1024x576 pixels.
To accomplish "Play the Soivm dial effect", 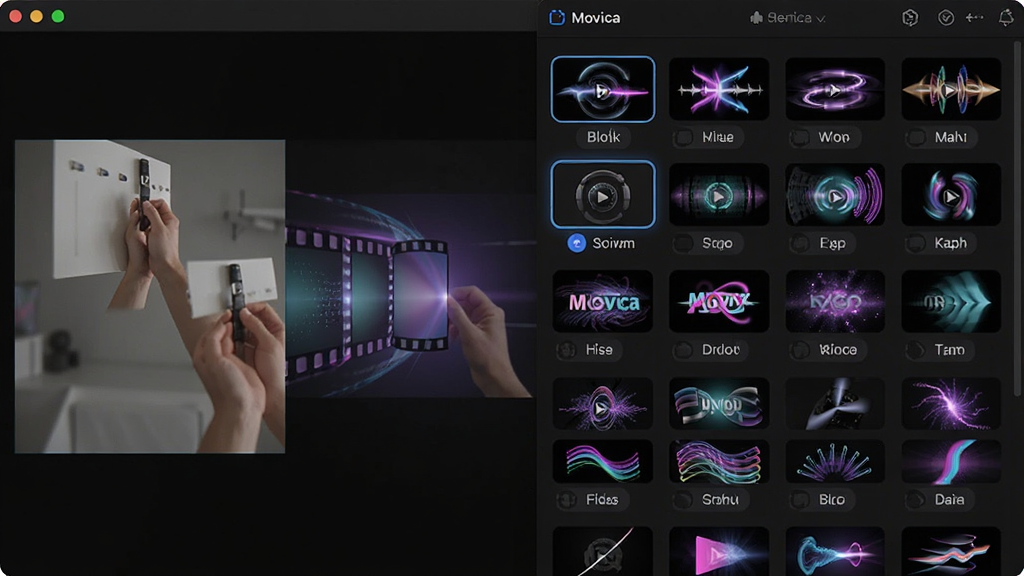I will pos(602,195).
